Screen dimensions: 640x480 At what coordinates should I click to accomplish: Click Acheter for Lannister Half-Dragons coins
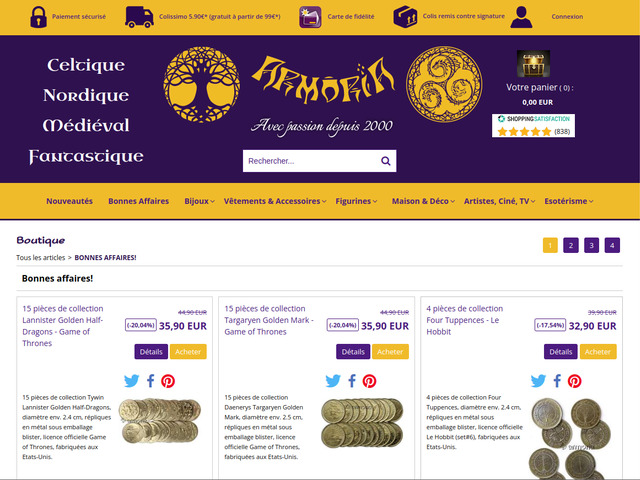point(188,351)
